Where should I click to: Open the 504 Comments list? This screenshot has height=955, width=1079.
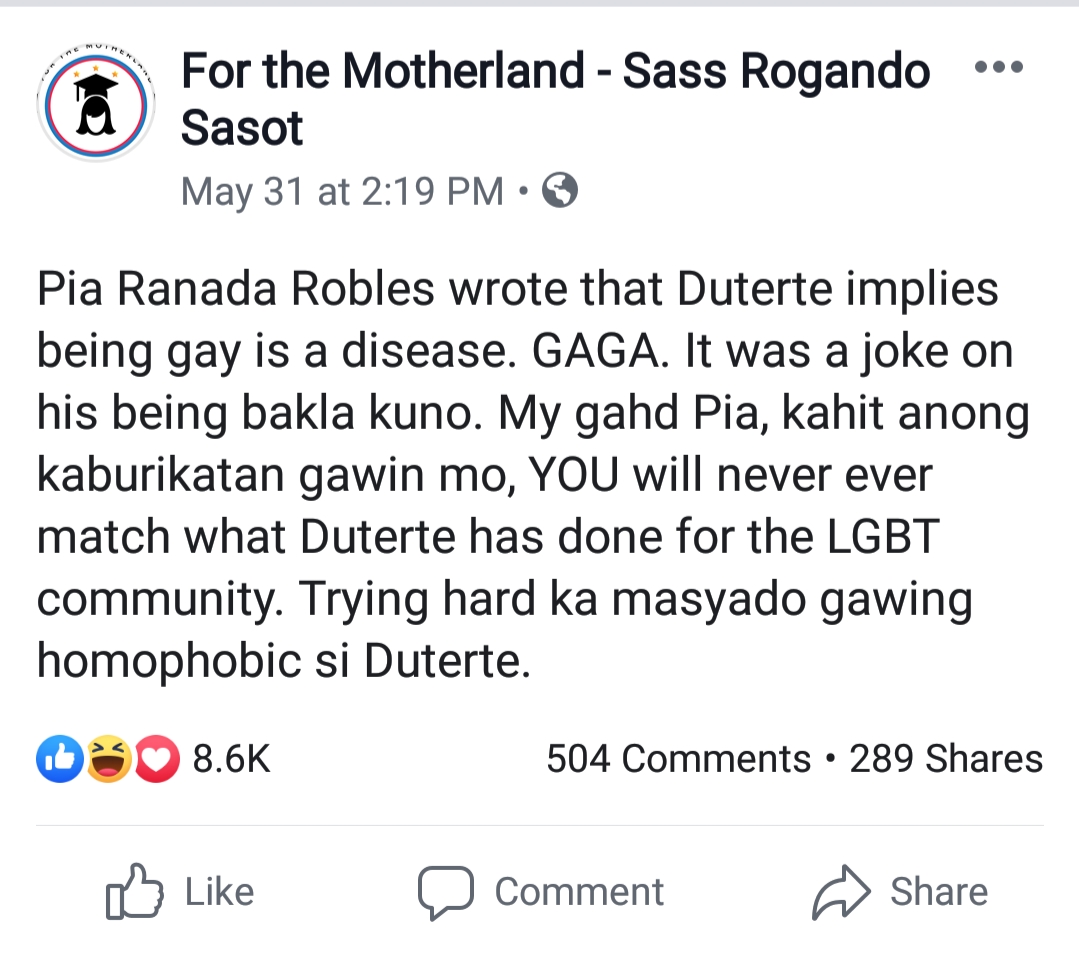[x=678, y=759]
